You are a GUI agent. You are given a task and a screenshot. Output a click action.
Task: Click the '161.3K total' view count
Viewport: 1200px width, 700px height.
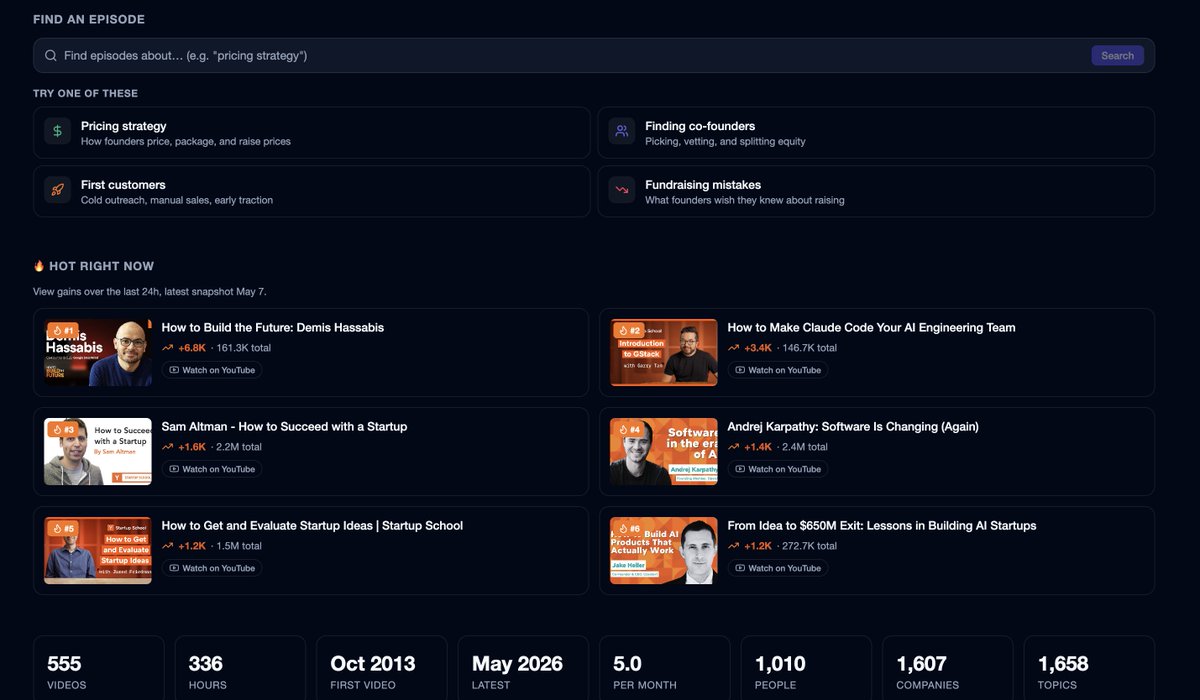(243, 348)
